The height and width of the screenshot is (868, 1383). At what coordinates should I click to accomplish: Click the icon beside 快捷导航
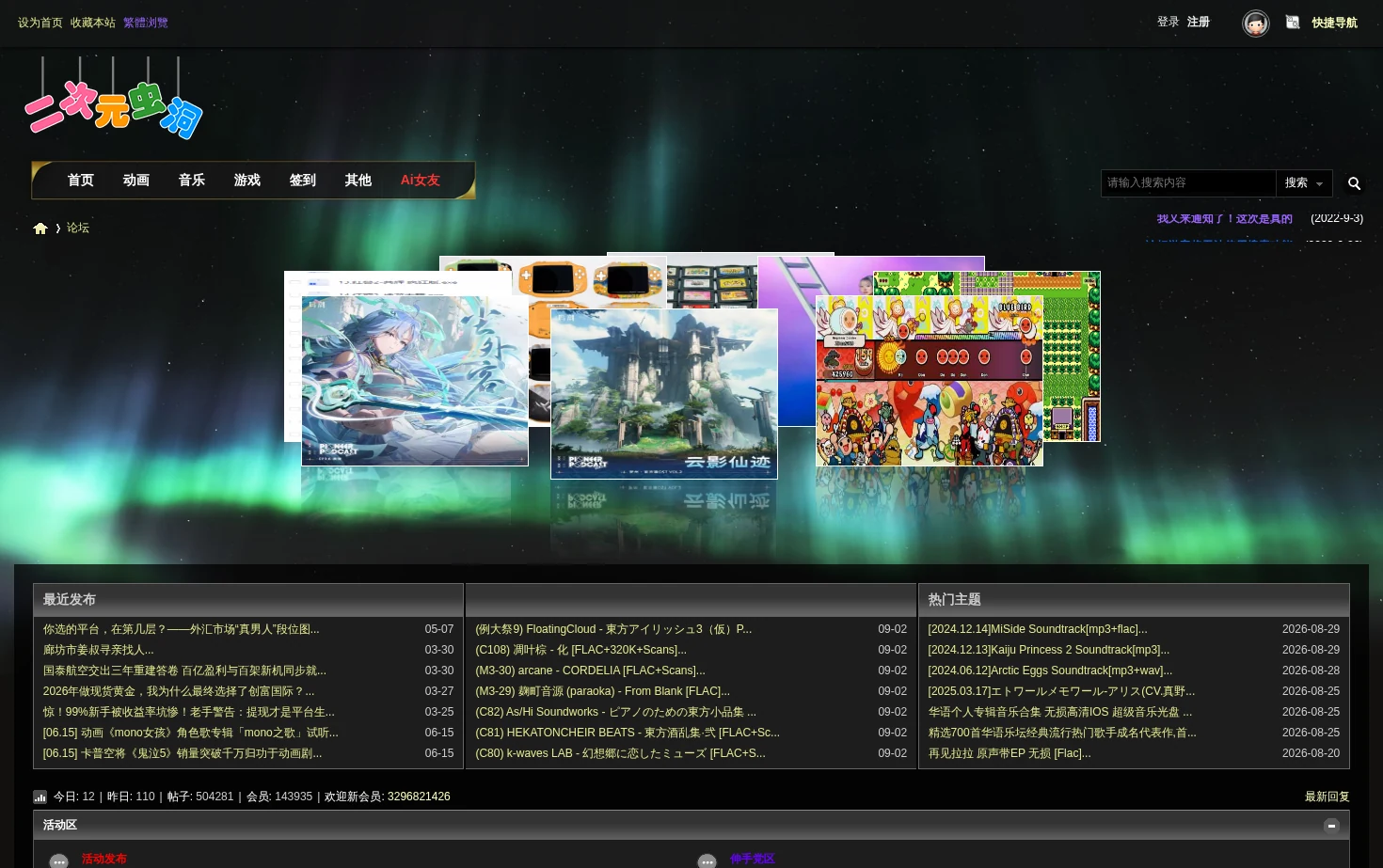pyautogui.click(x=1293, y=23)
